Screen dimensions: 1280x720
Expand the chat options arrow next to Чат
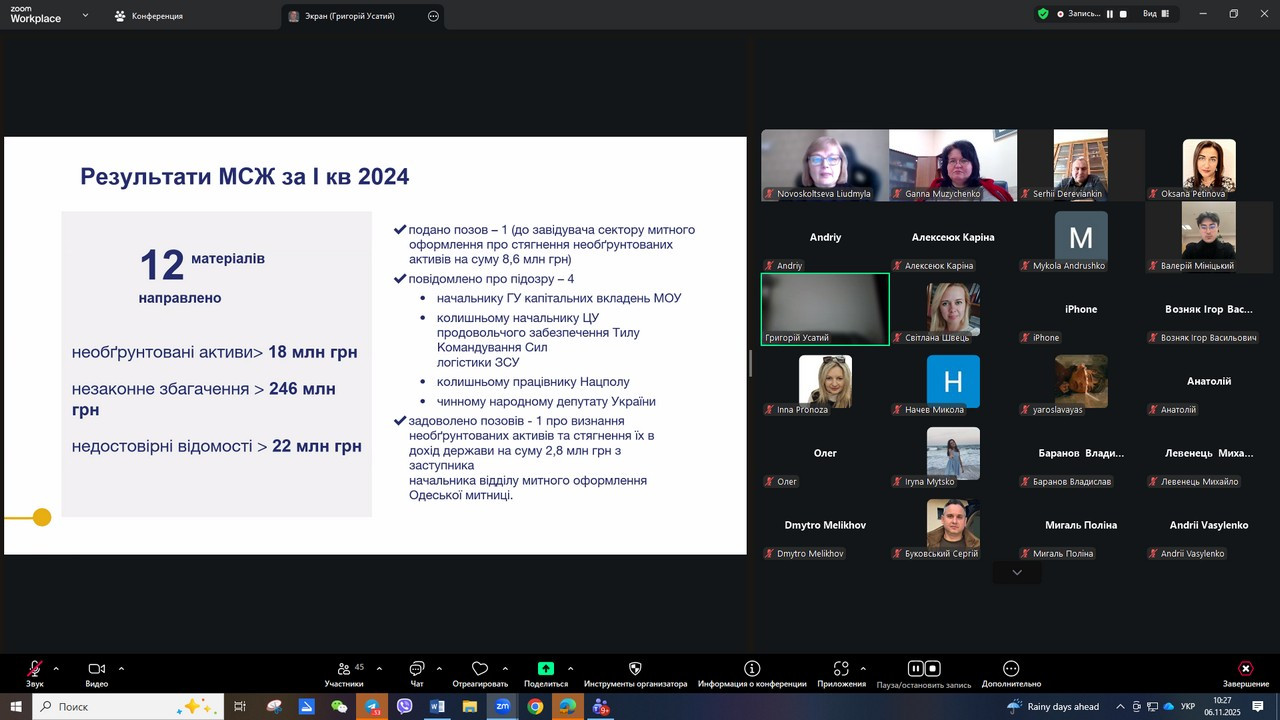pyautogui.click(x=439, y=669)
